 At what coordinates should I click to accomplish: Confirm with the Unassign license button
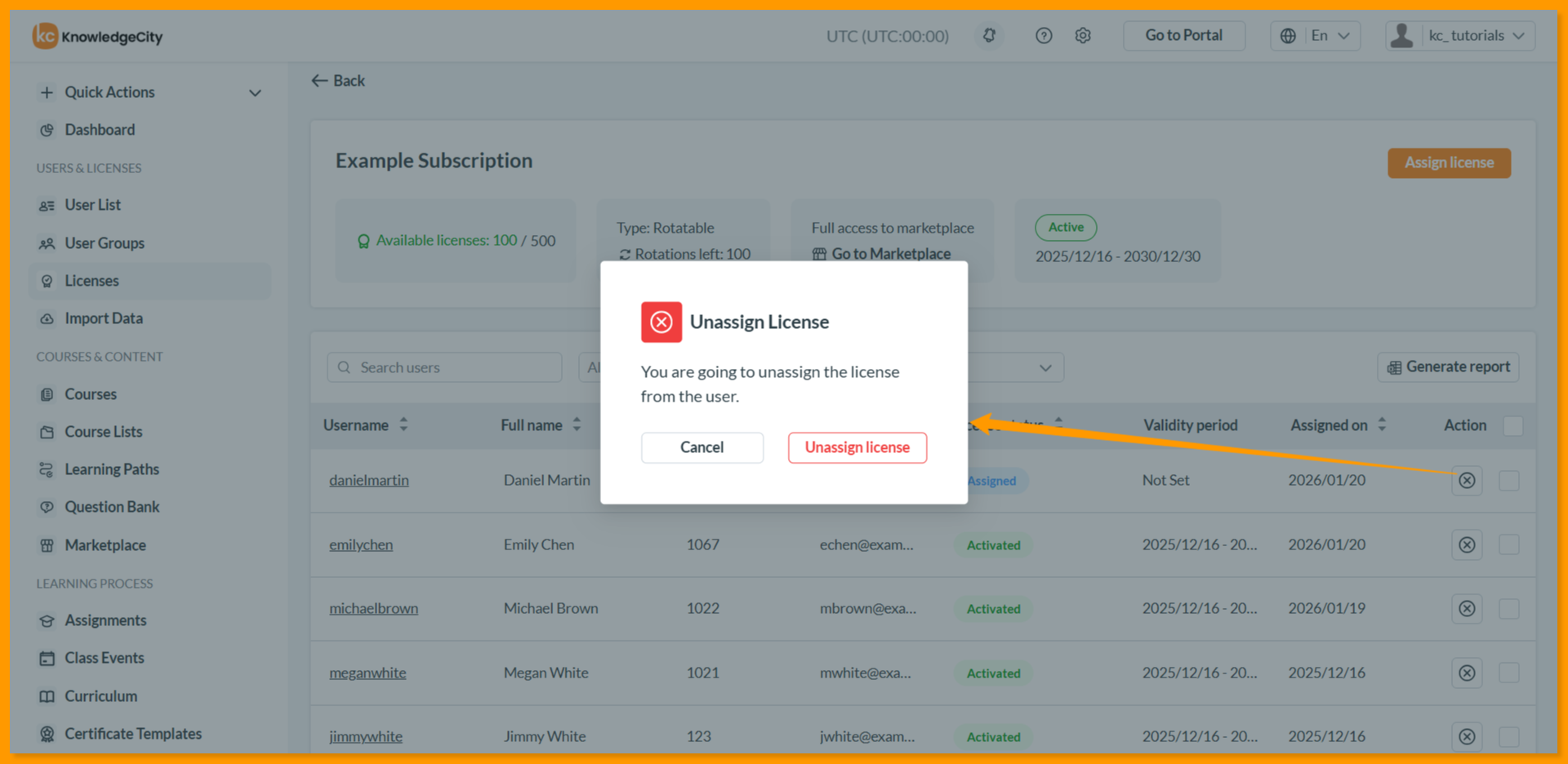coord(857,447)
